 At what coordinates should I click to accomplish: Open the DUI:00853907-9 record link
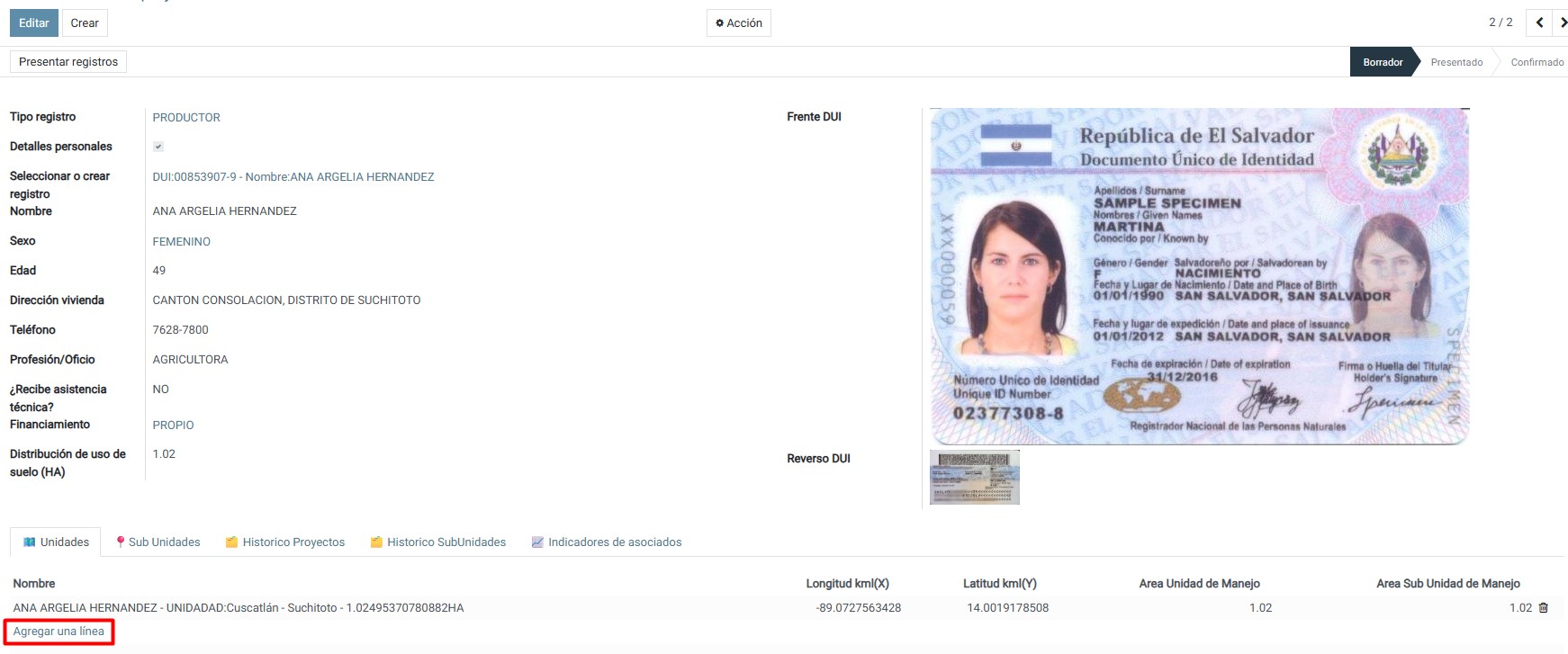point(293,177)
